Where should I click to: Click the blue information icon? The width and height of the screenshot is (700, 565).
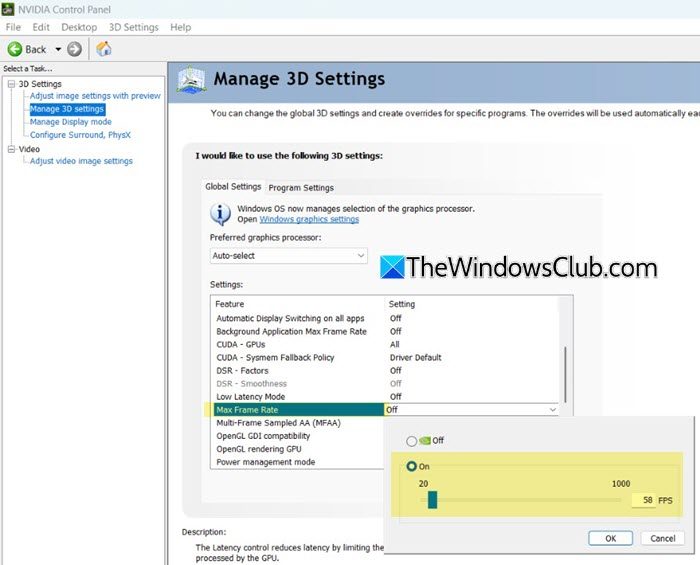click(220, 214)
